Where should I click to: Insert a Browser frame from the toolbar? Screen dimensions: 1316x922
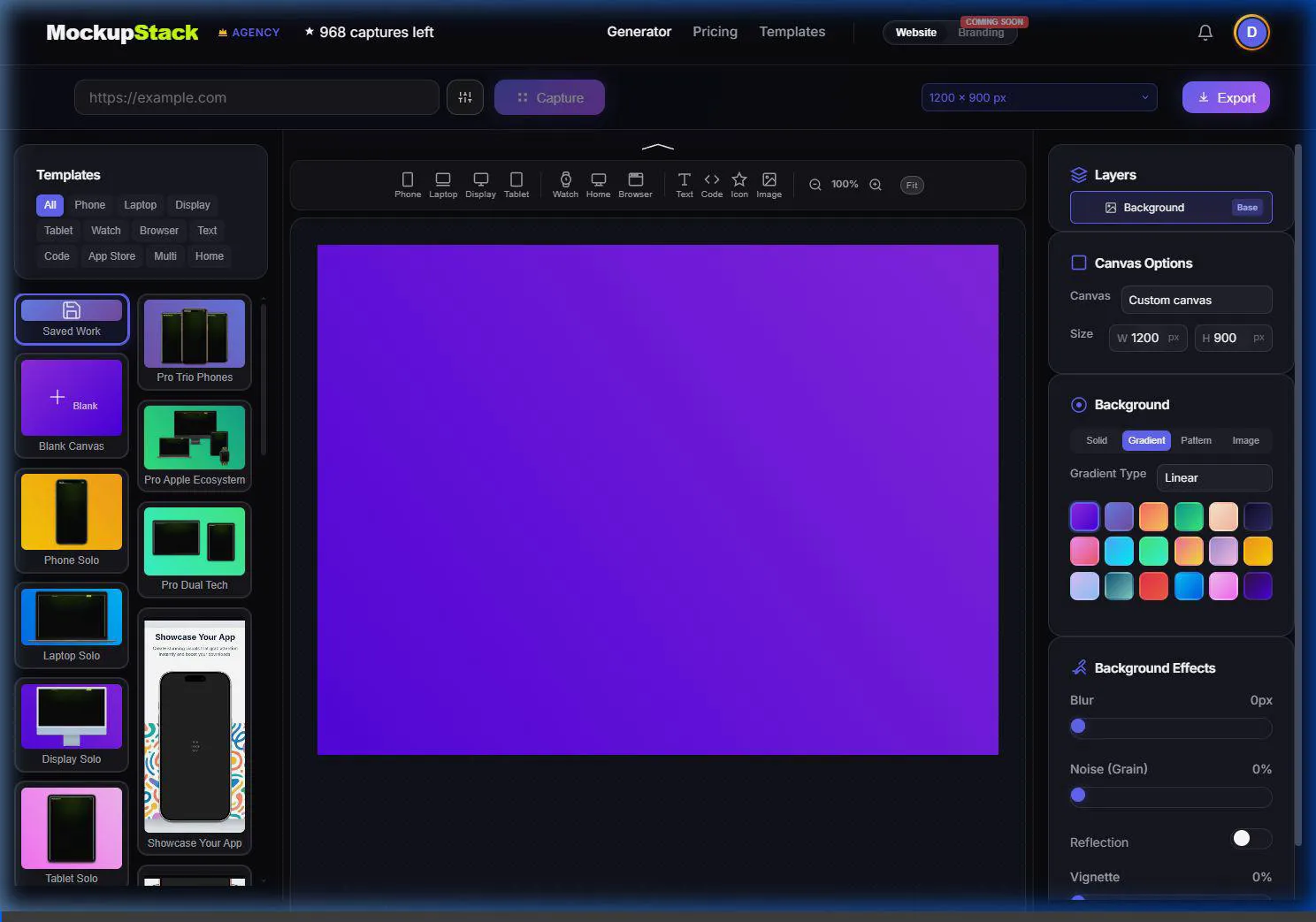pos(635,185)
